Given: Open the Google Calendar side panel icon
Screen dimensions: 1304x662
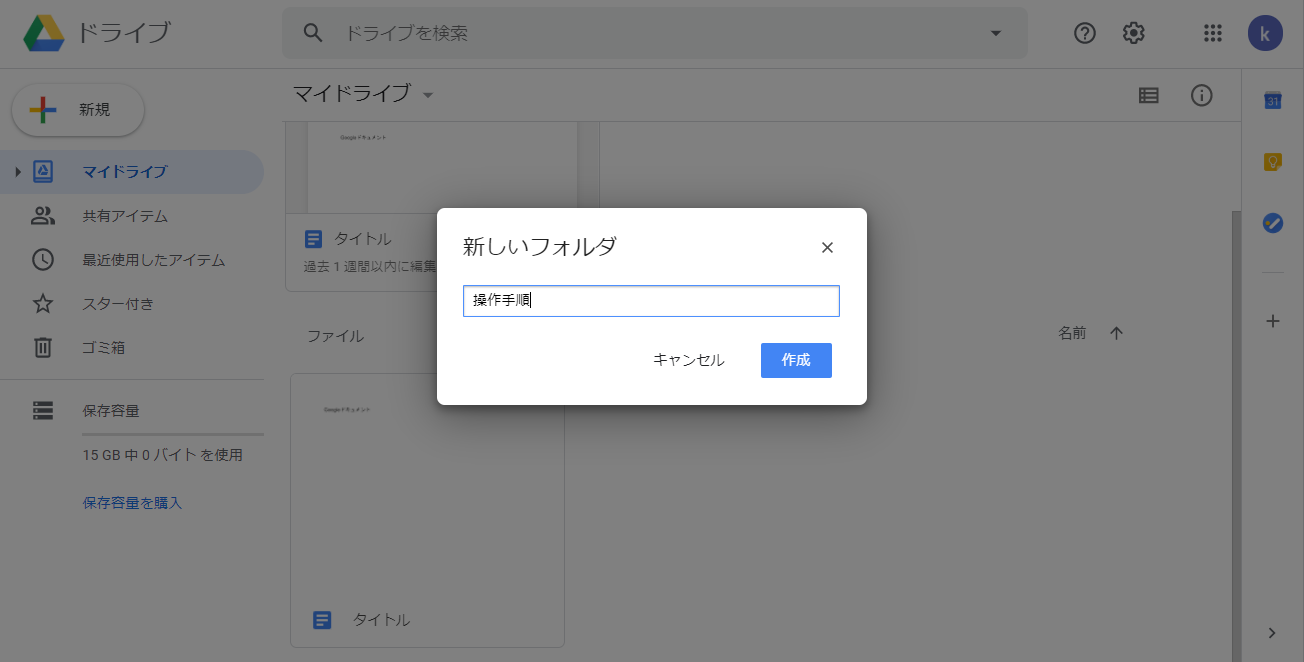Looking at the screenshot, I should pos(1272,100).
